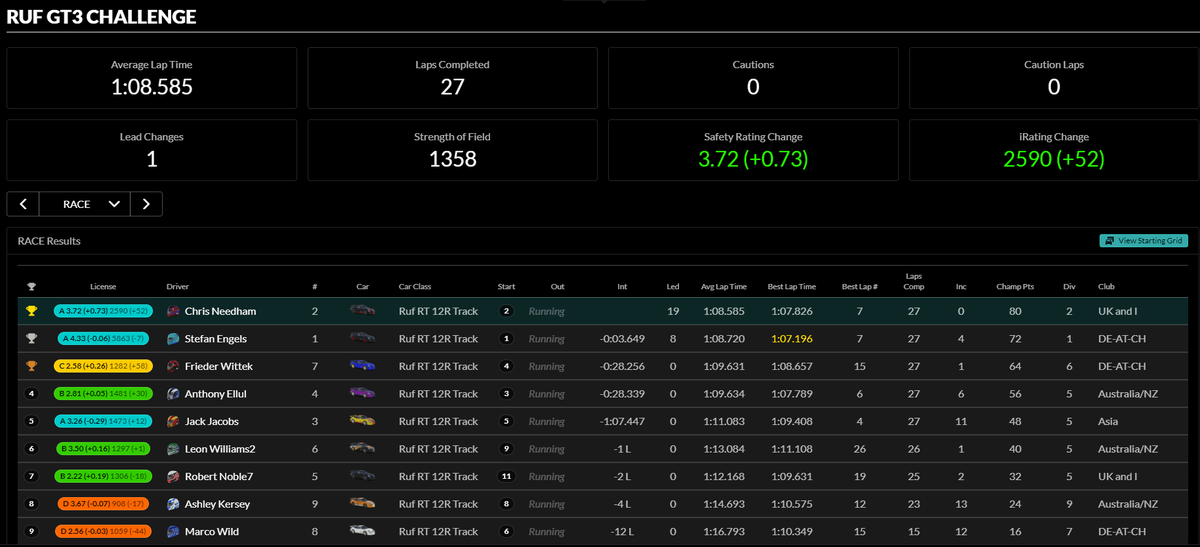Go to previous session with left arrow
Image resolution: width=1200 pixels, height=547 pixels.
[23, 204]
